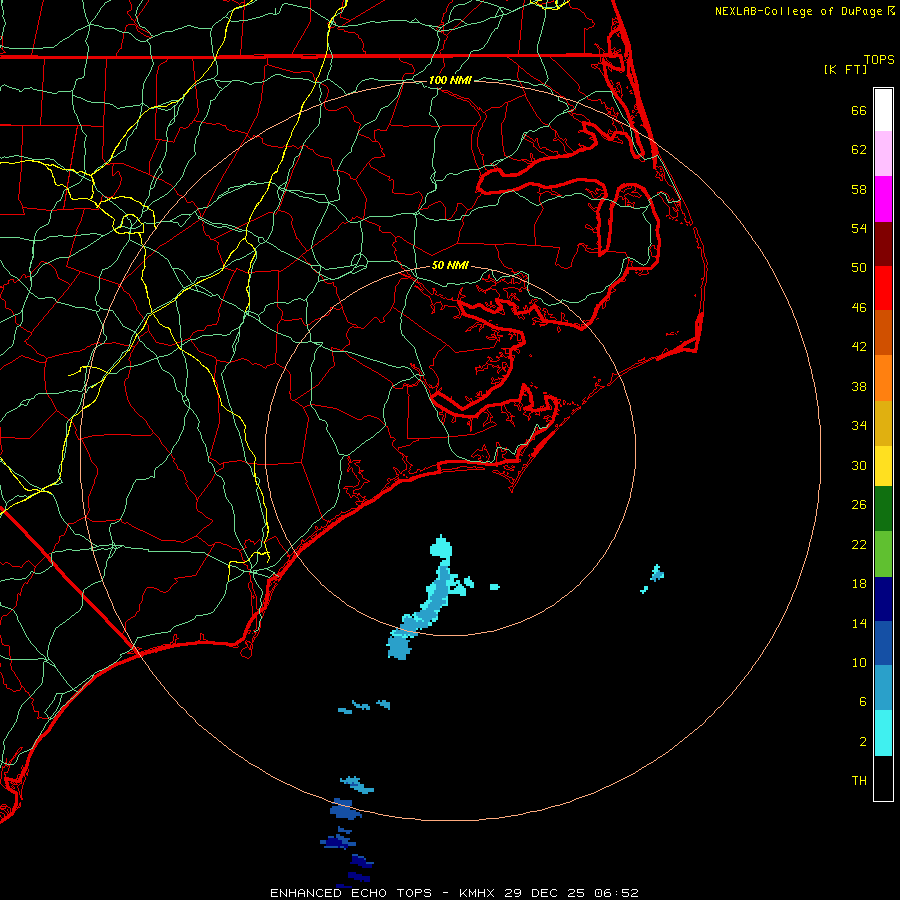Click the light green 22 kft legend swatch

coord(883,554)
